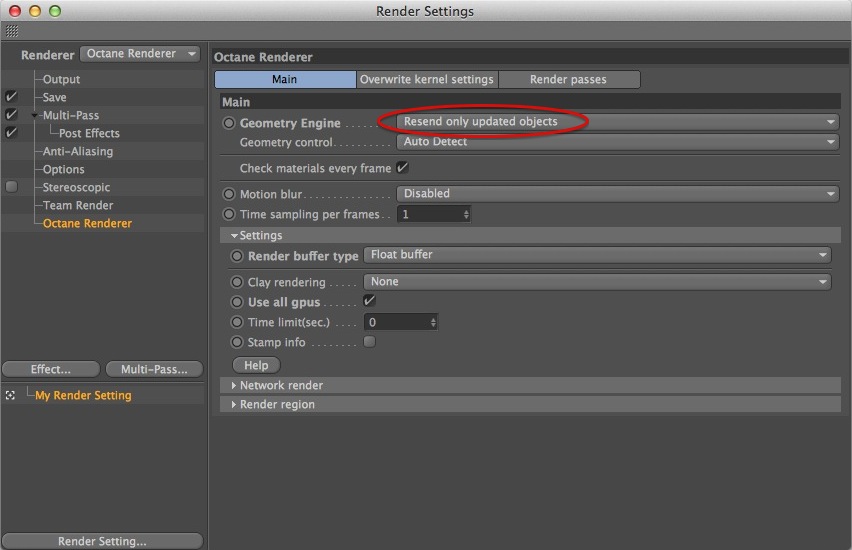852x550 pixels.
Task: Click the Help button
Action: (x=256, y=365)
